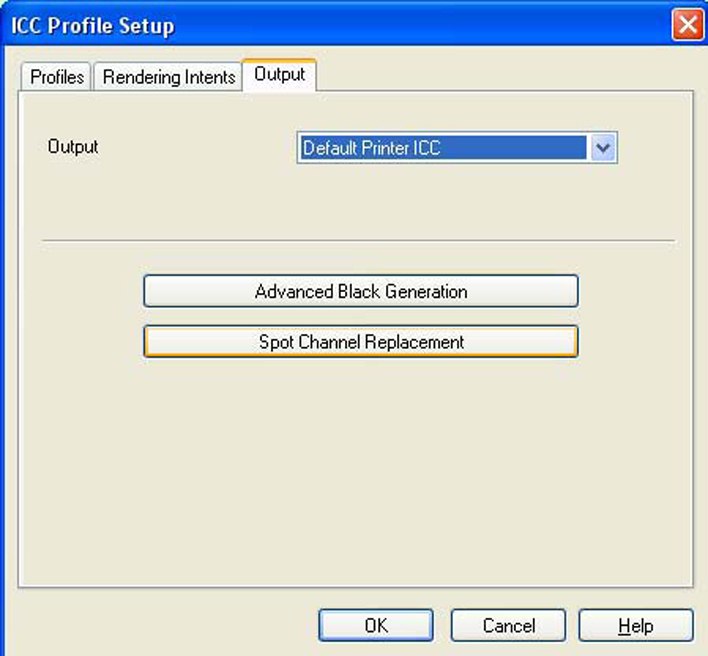708x656 pixels.
Task: Confirm the dialog with OK
Action: tap(375, 625)
